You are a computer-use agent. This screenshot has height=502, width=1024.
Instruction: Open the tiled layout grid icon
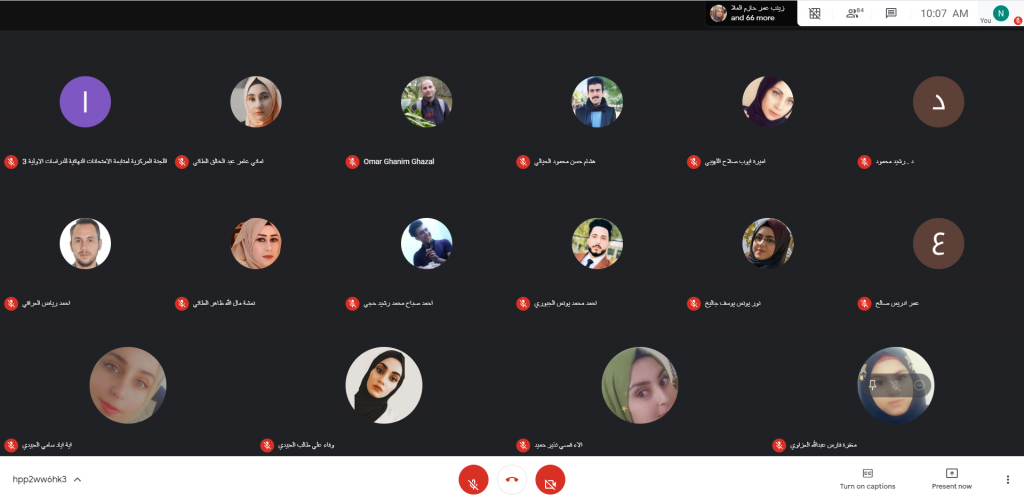(x=814, y=13)
